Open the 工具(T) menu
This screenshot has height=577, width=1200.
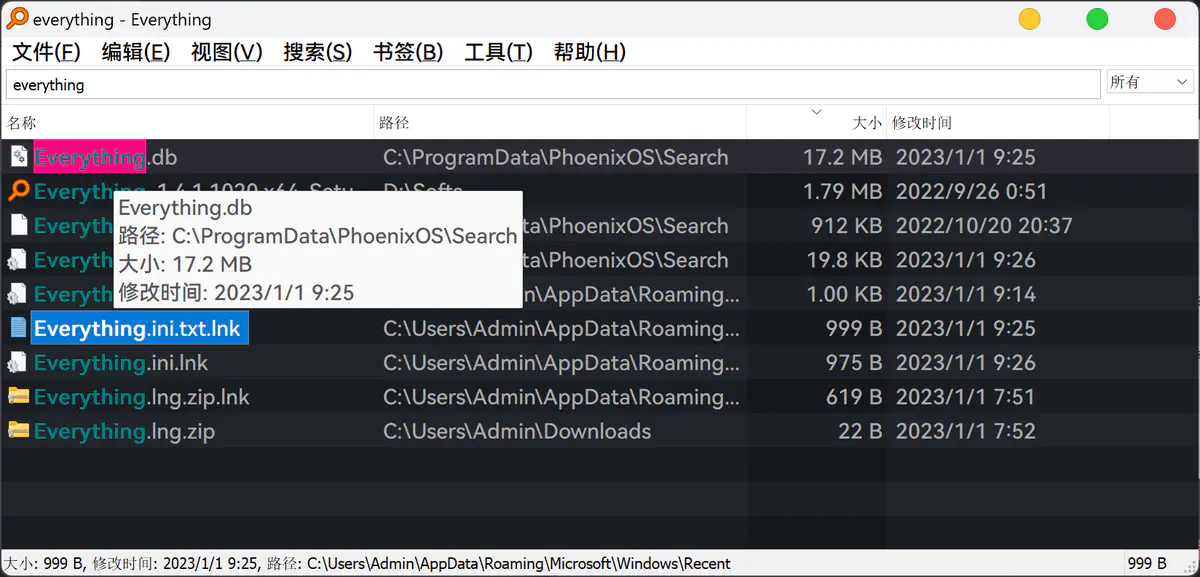tap(498, 52)
